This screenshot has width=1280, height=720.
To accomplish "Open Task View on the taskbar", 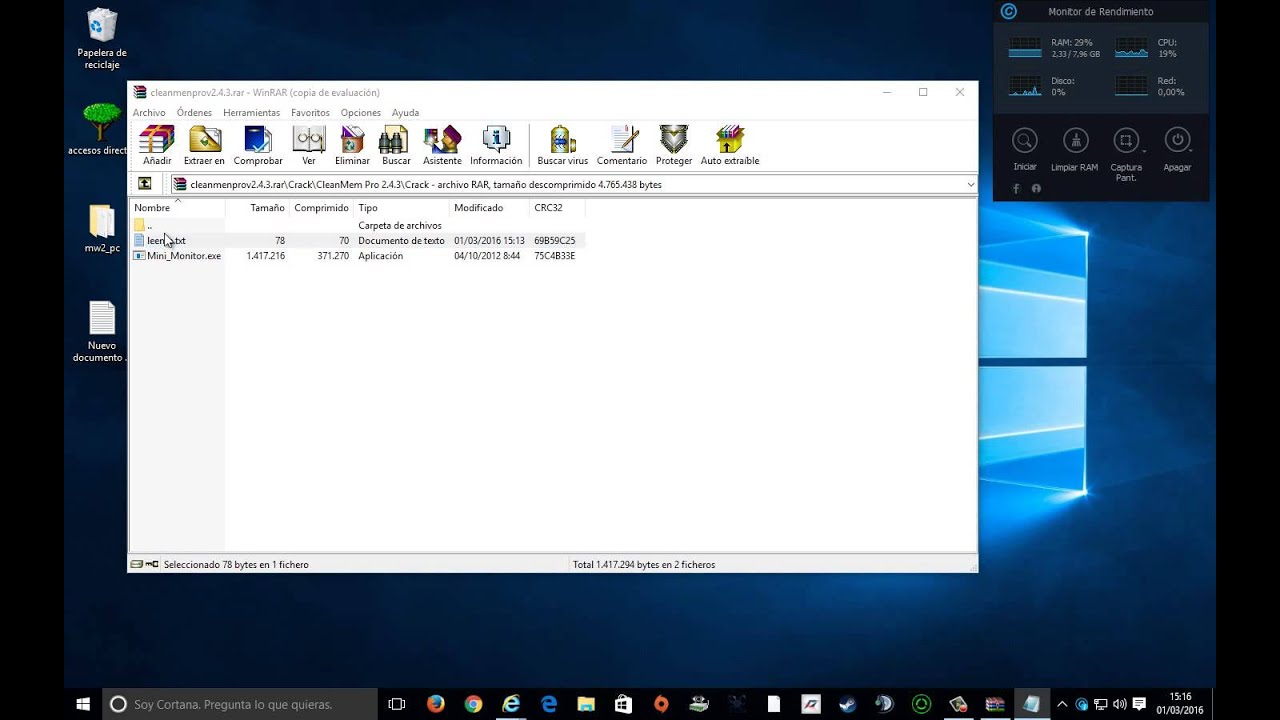I will [397, 704].
